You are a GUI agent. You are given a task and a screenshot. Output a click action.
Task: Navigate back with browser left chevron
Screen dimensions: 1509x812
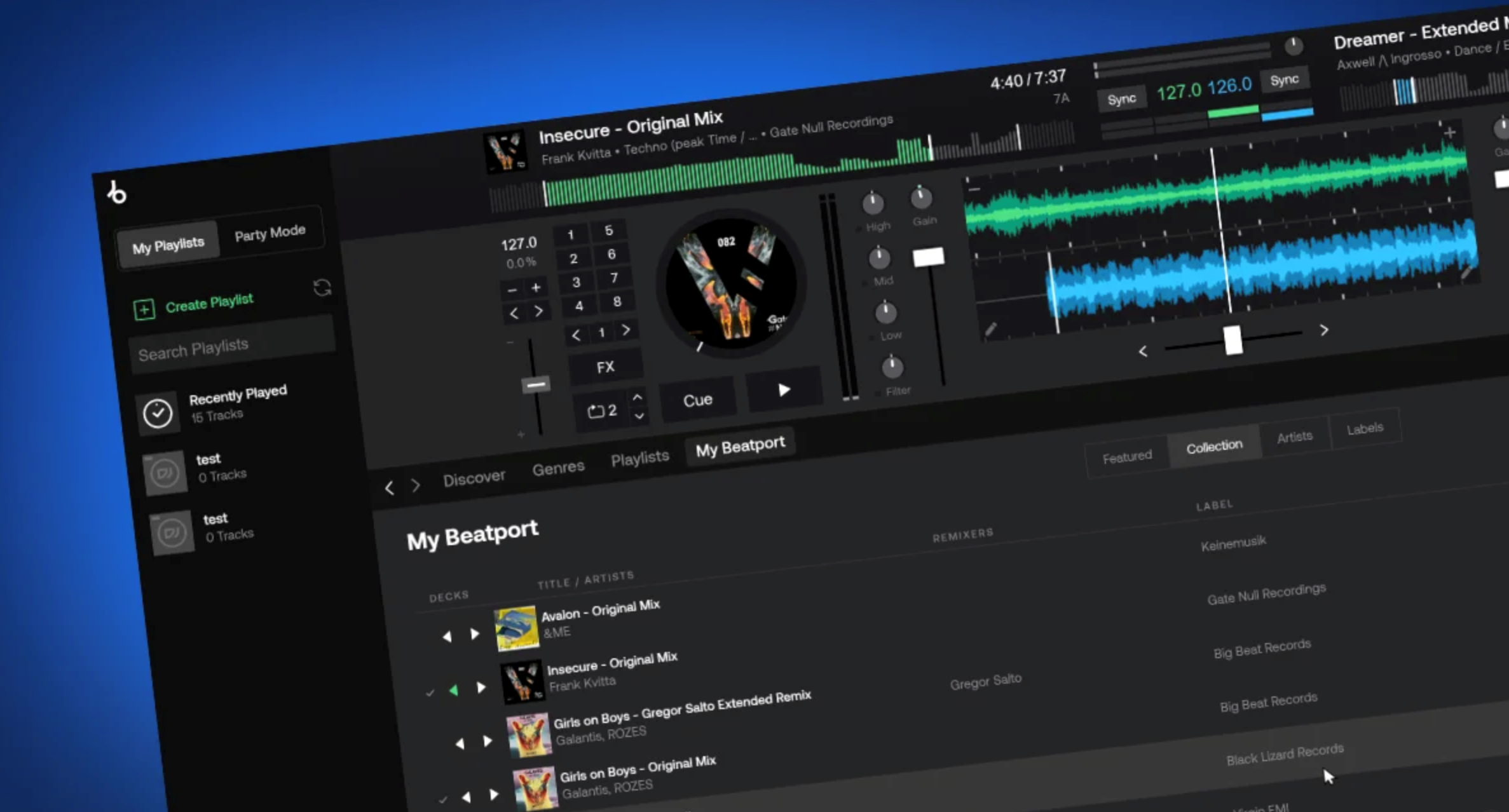coord(389,488)
